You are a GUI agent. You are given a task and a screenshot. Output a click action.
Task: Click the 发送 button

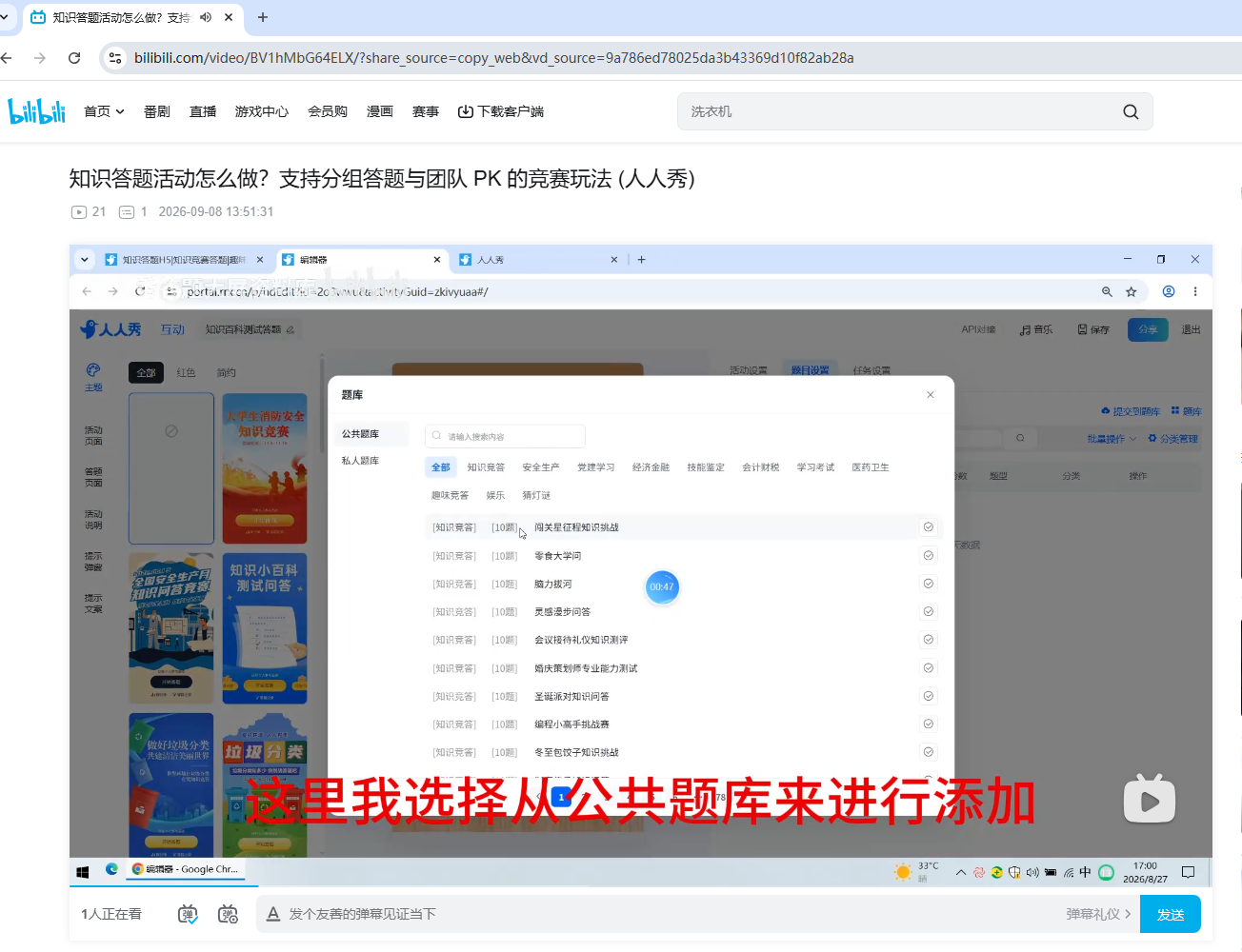click(1171, 914)
